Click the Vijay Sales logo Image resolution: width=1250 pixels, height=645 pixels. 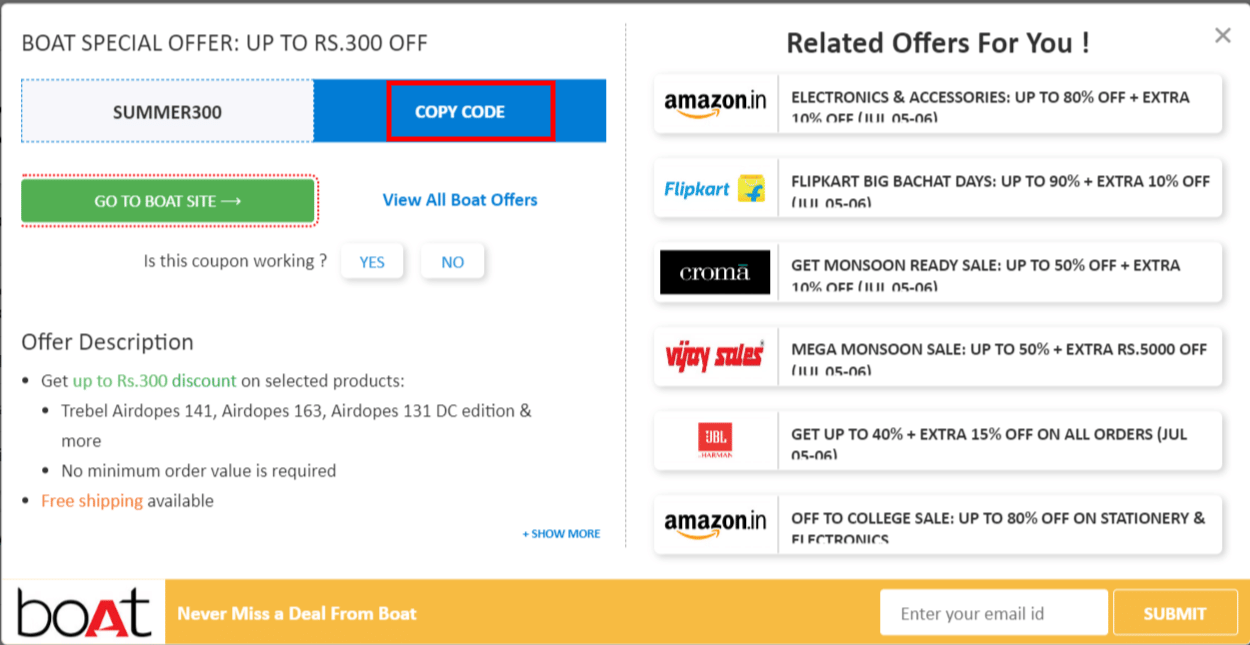(x=715, y=356)
